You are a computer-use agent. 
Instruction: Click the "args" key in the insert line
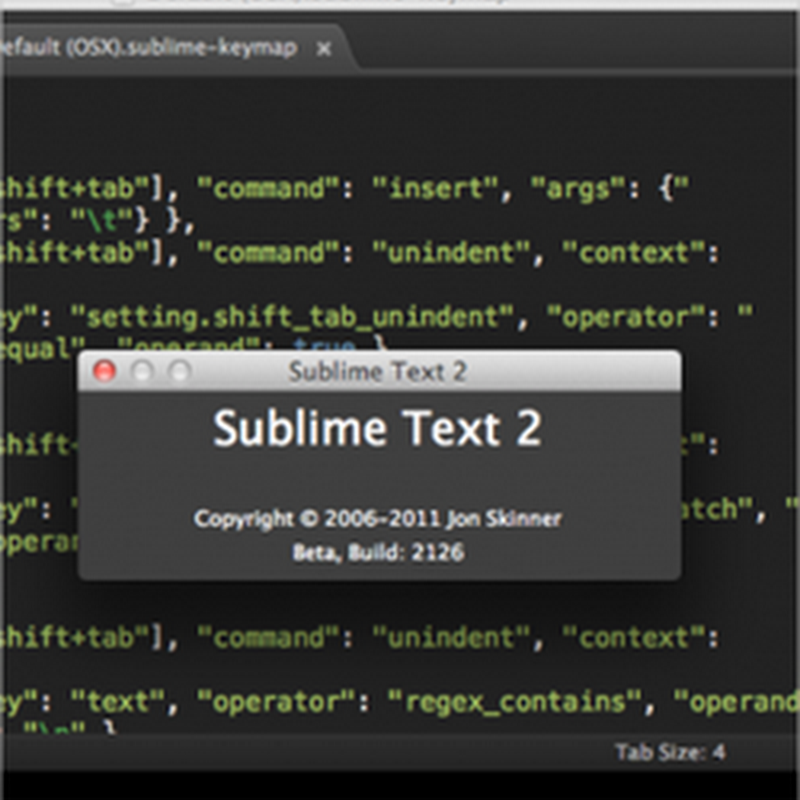(578, 189)
